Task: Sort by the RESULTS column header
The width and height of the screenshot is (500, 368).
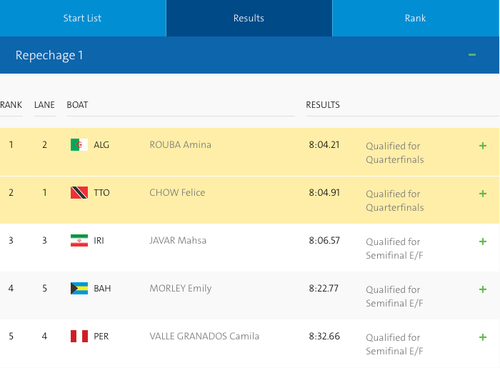Action: [x=323, y=105]
